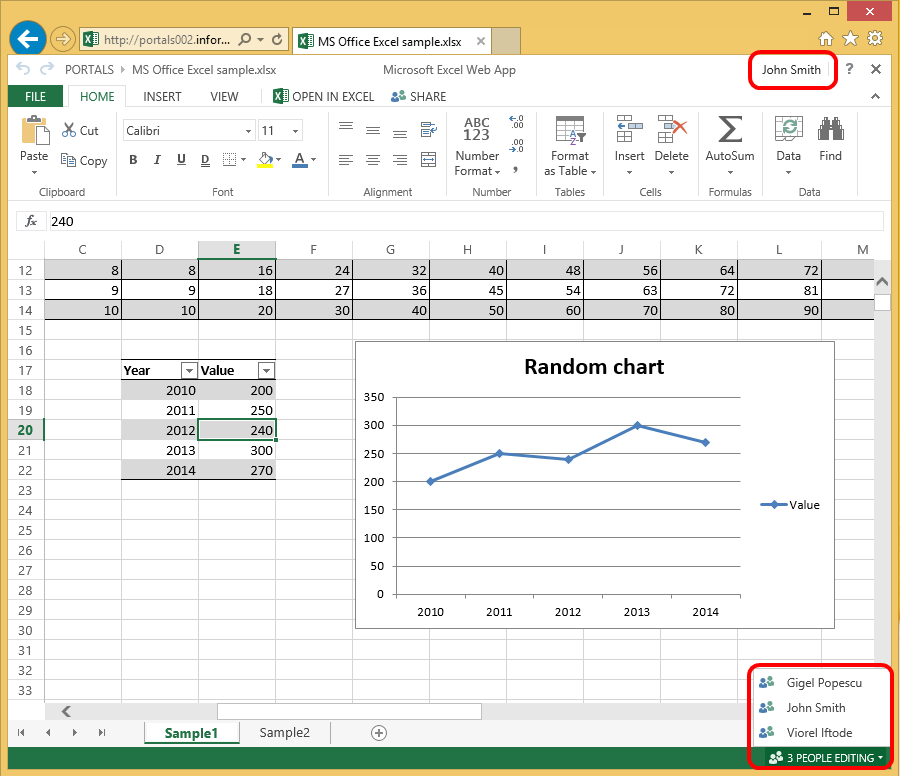Open browser Tools gear icon
This screenshot has height=776, width=900.
pos(875,38)
